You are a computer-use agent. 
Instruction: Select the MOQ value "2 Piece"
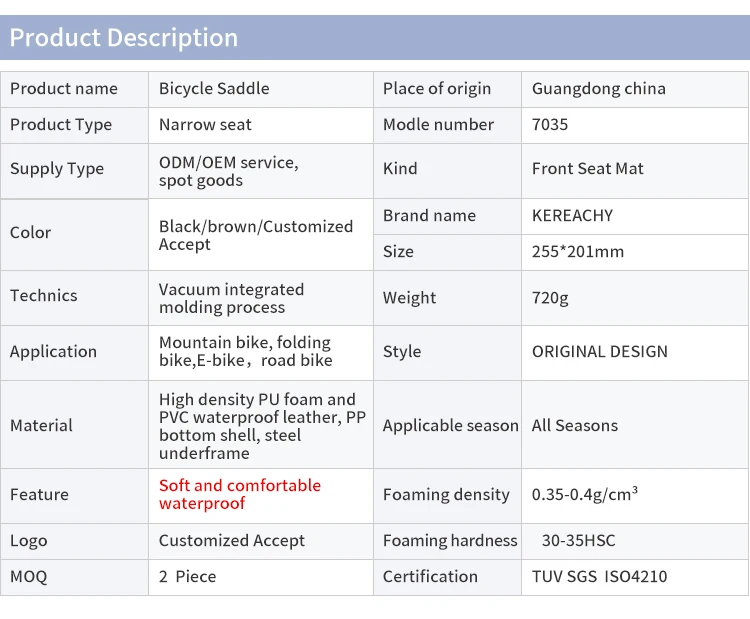(187, 576)
